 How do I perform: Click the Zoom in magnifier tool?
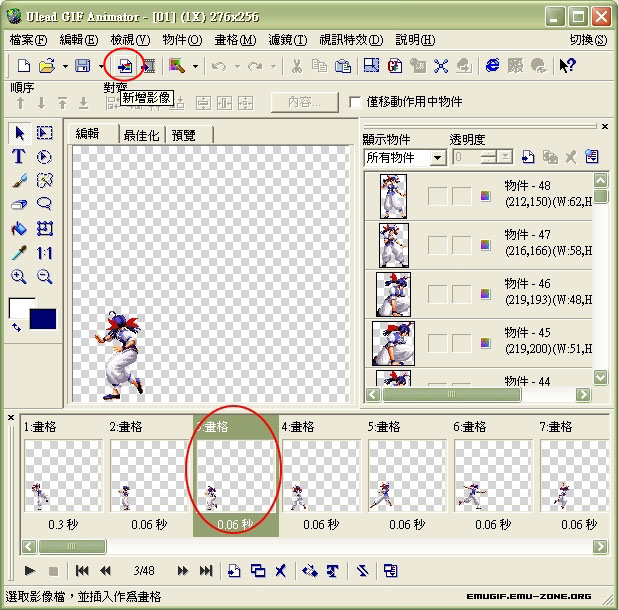[x=19, y=277]
